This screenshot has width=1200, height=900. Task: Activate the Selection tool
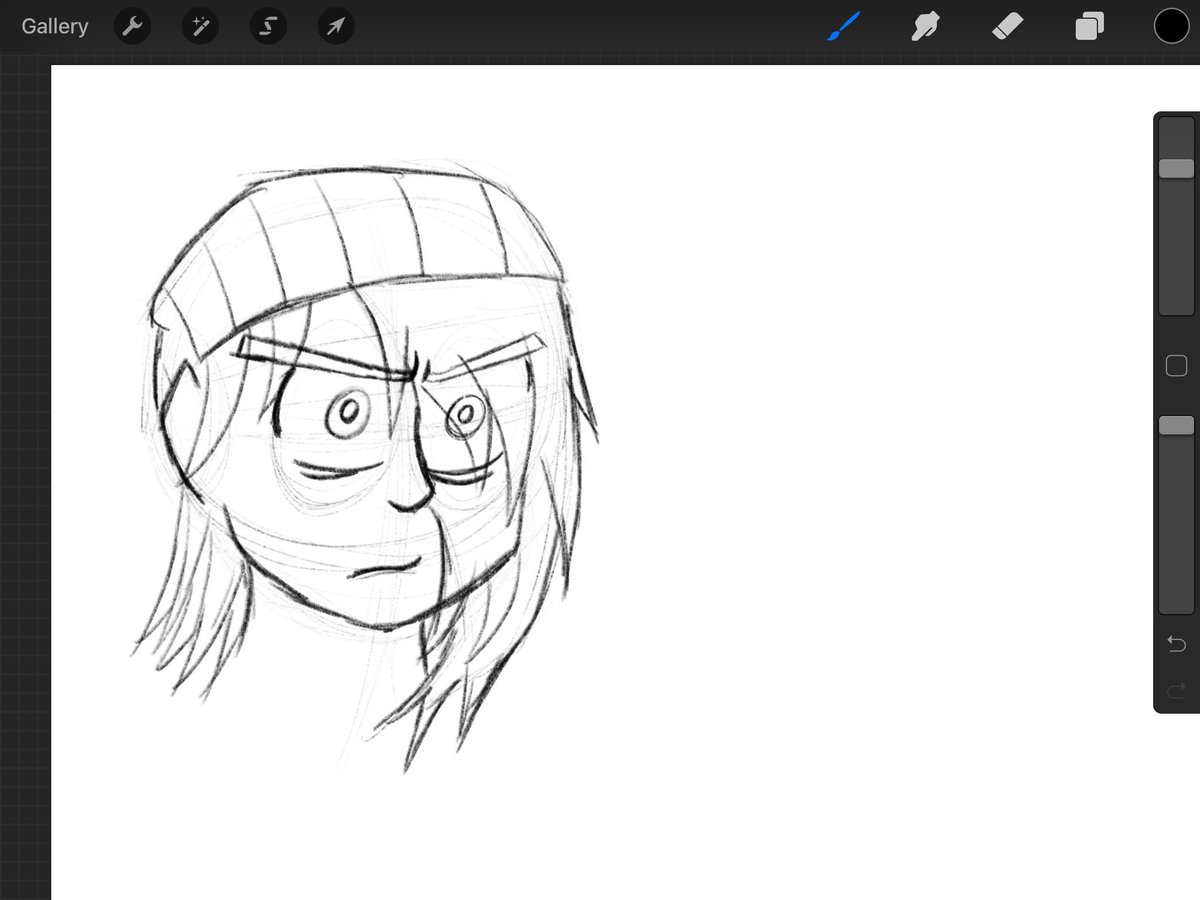pyautogui.click(x=268, y=27)
